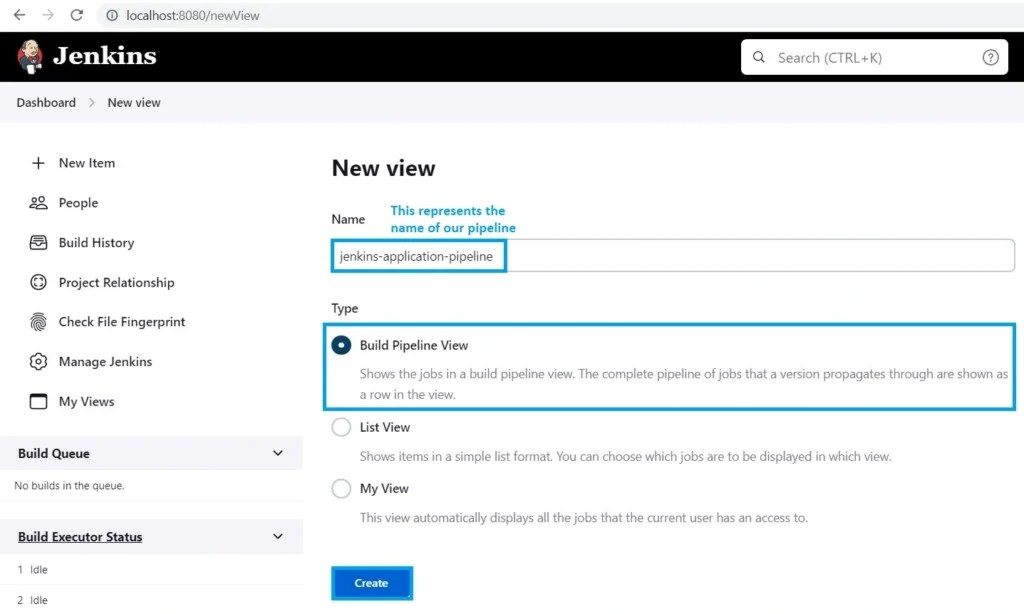Open Check File Fingerprint from the sidebar
Image resolution: width=1024 pixels, height=614 pixels.
[x=122, y=321]
